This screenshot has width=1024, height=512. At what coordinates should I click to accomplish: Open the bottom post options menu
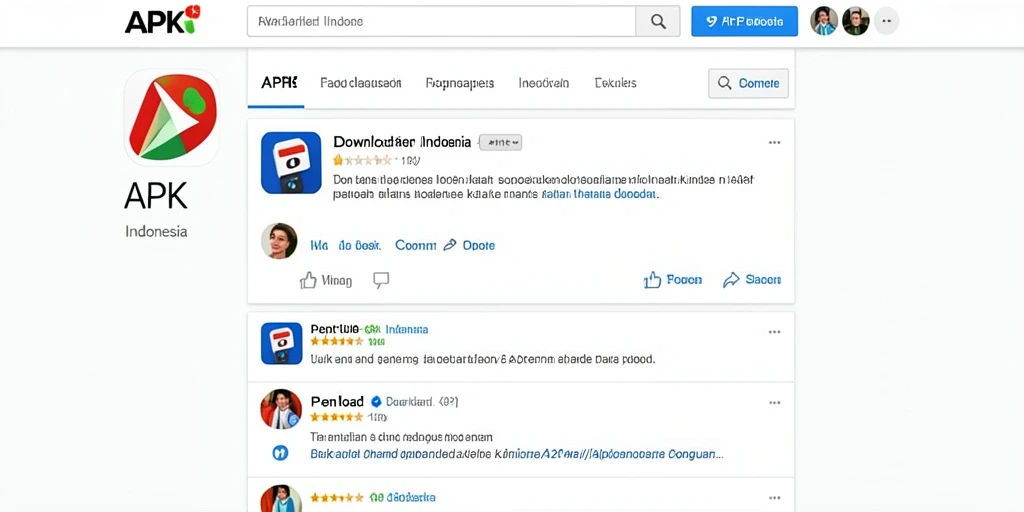coord(775,498)
